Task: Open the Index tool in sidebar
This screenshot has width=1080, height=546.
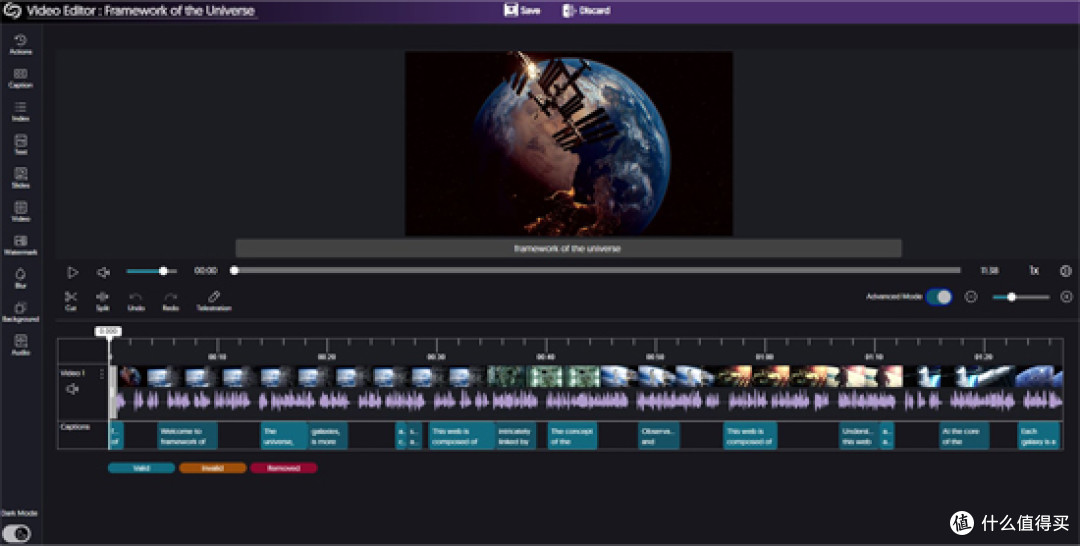Action: pyautogui.click(x=21, y=112)
